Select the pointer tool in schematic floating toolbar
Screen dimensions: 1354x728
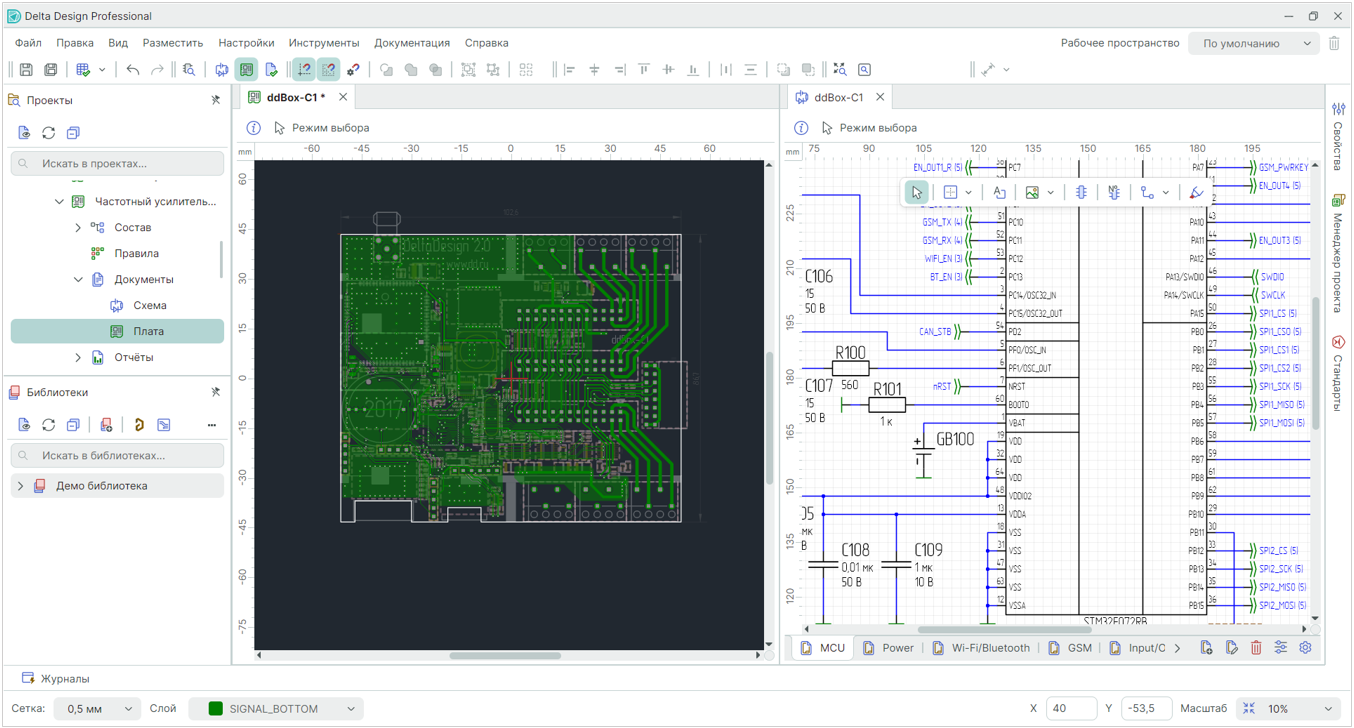point(916,192)
